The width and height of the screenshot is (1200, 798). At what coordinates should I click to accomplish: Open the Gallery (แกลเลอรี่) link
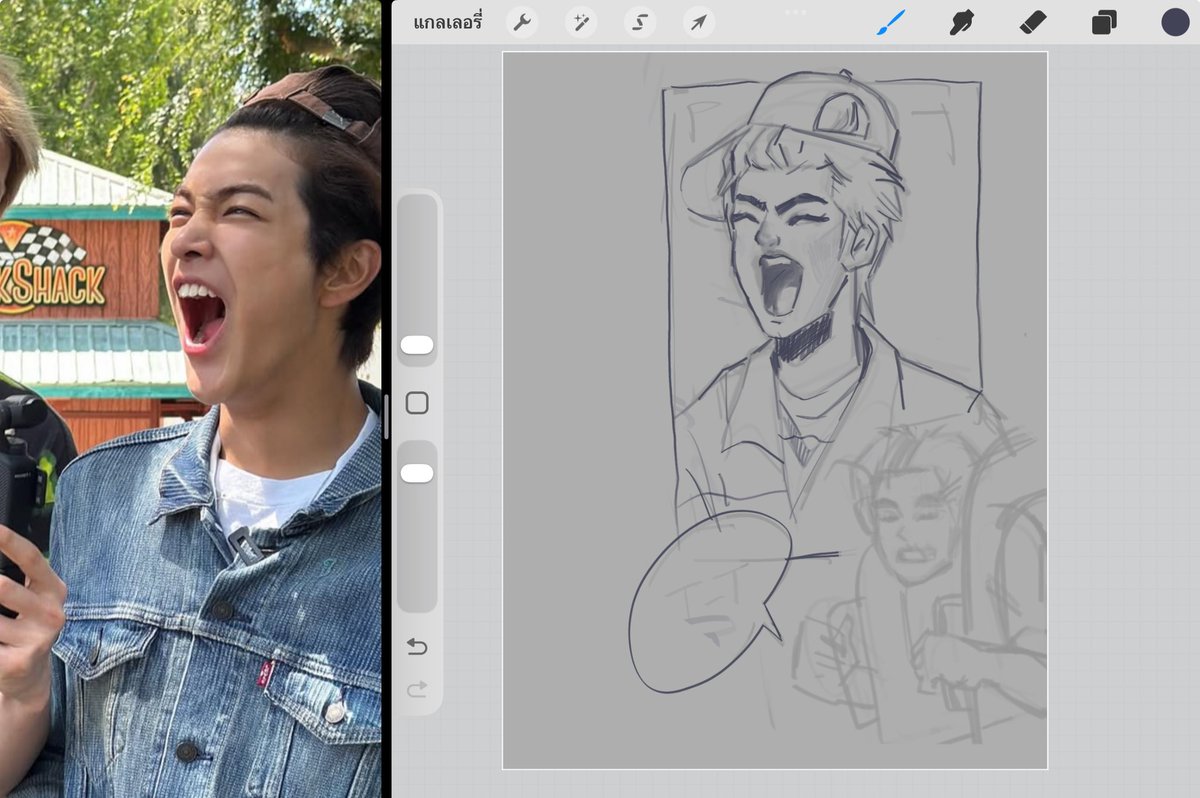pyautogui.click(x=447, y=22)
